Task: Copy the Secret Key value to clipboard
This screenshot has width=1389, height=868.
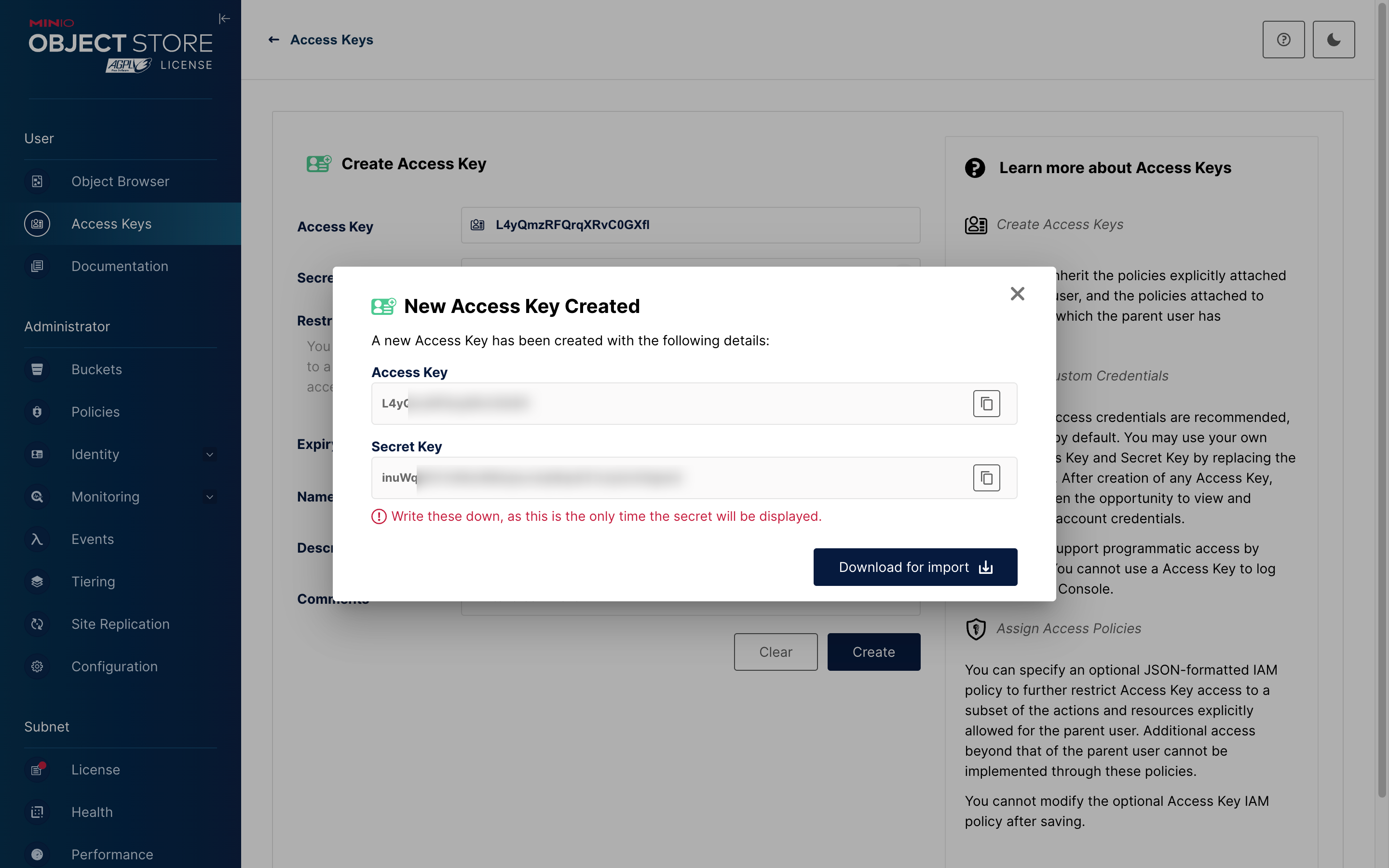Action: pos(986,477)
